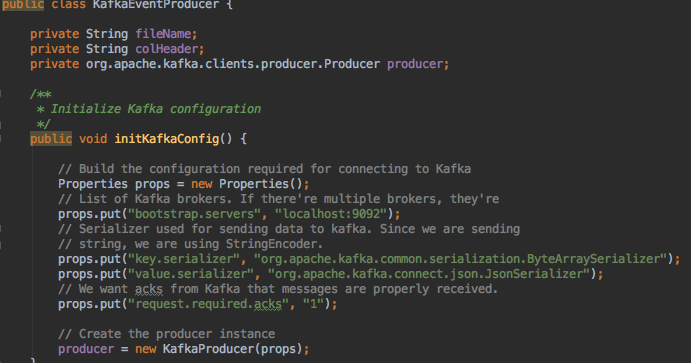The image size is (691, 363).
Task: Click org.apache.kafka.clients.producer.Producer type name
Action: pyautogui.click(x=233, y=64)
